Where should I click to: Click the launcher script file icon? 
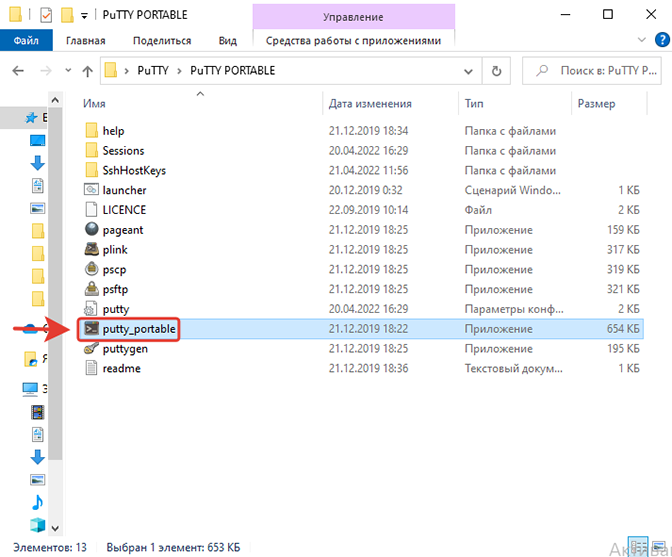91,190
